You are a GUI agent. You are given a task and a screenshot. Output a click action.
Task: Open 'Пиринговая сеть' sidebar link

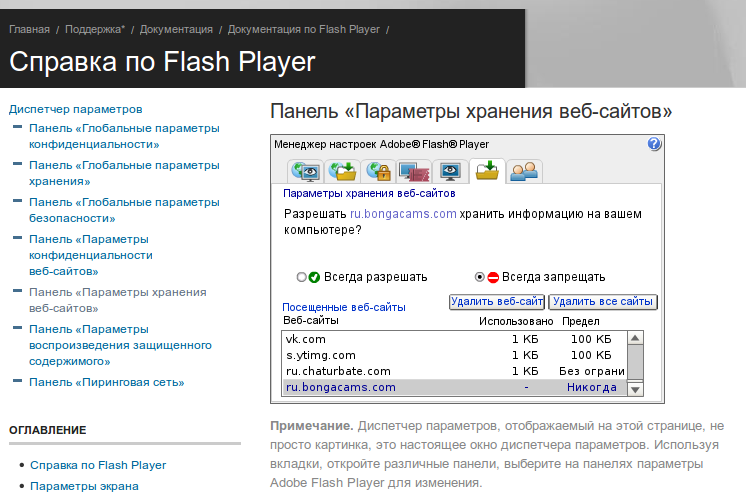pyautogui.click(x=107, y=382)
